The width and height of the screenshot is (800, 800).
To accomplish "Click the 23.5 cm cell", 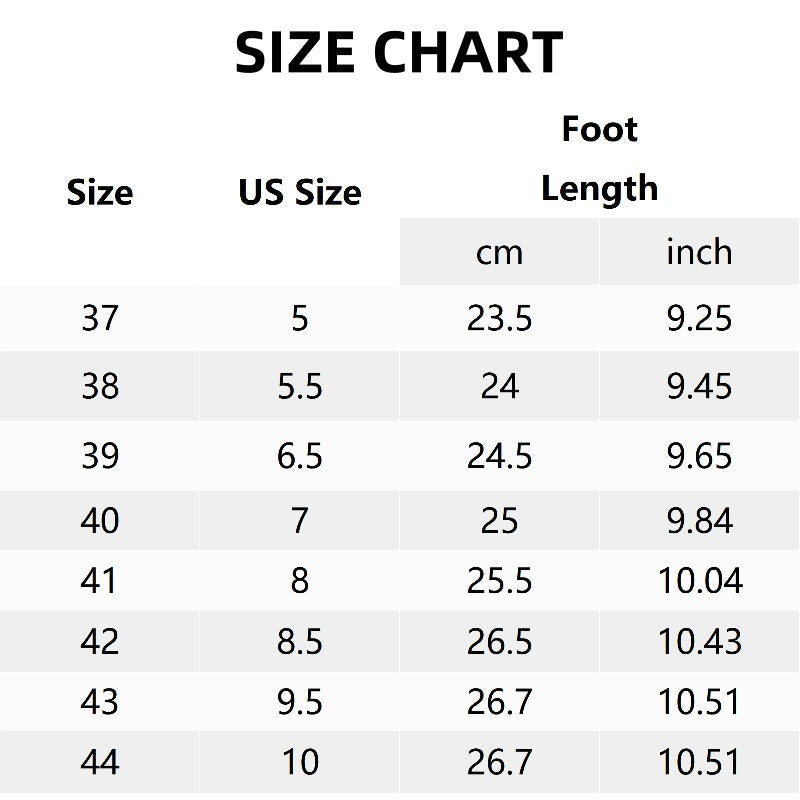I will coord(499,319).
